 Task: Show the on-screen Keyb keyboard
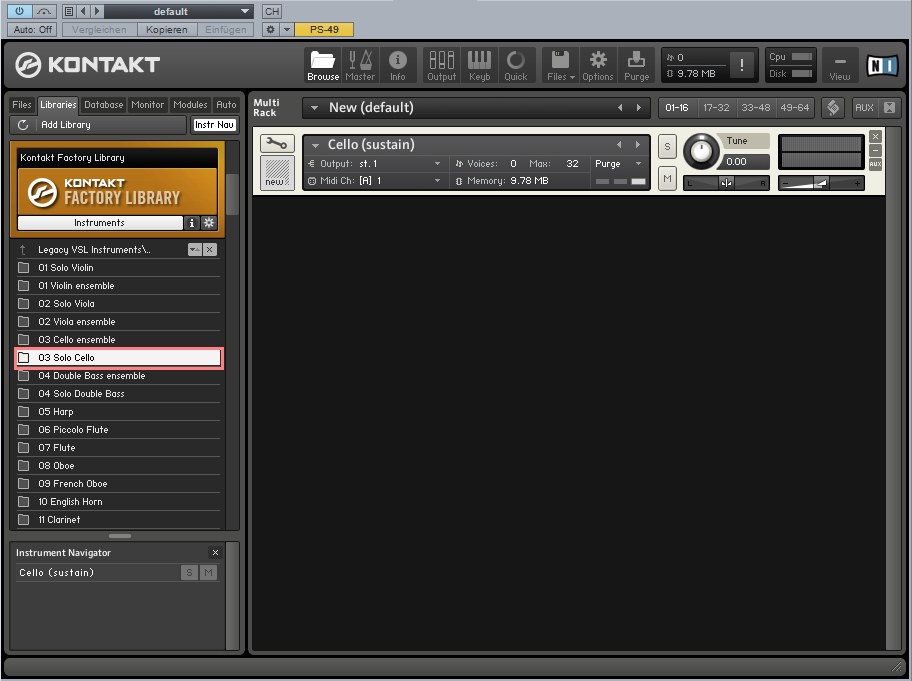[479, 65]
